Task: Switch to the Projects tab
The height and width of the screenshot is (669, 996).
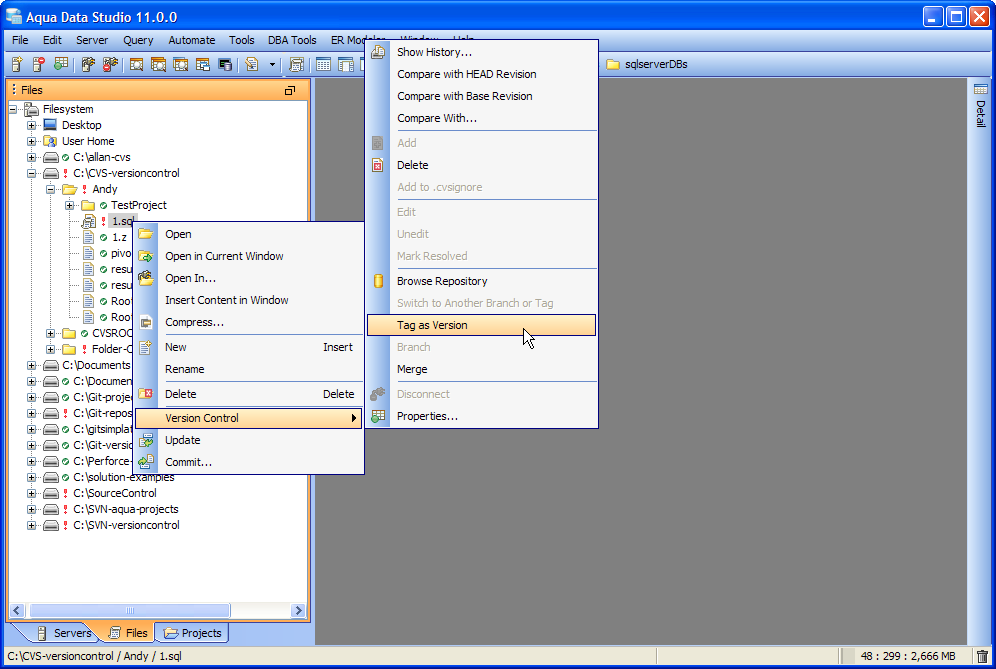Action: coord(193,633)
